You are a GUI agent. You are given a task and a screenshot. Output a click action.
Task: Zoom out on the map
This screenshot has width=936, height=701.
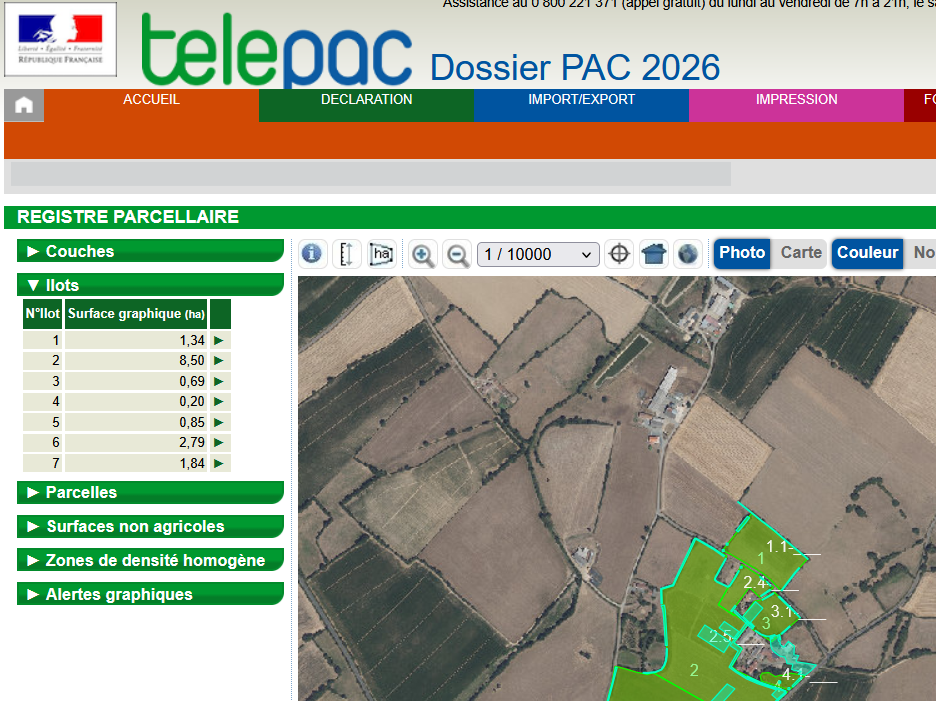click(x=457, y=253)
